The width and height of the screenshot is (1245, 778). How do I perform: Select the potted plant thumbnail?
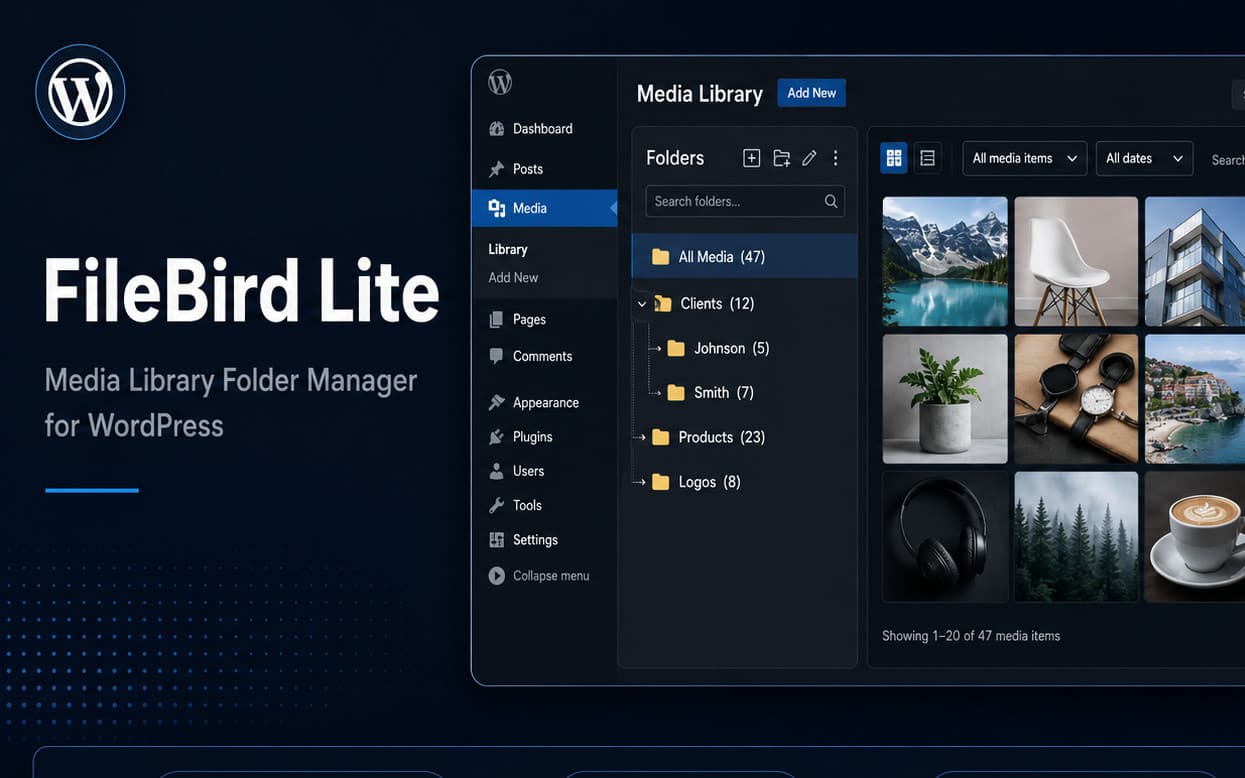[945, 399]
